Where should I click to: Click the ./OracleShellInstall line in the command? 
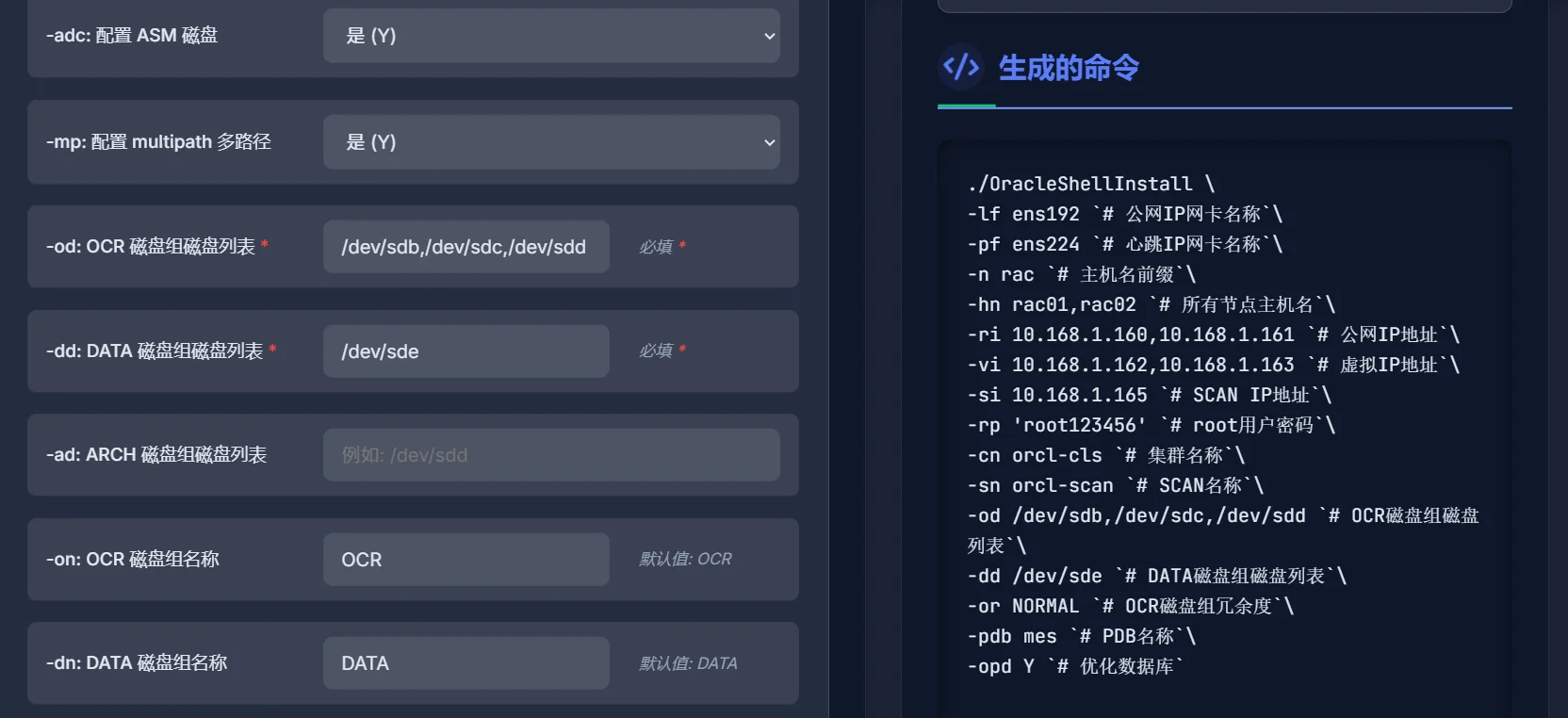click(x=1090, y=184)
